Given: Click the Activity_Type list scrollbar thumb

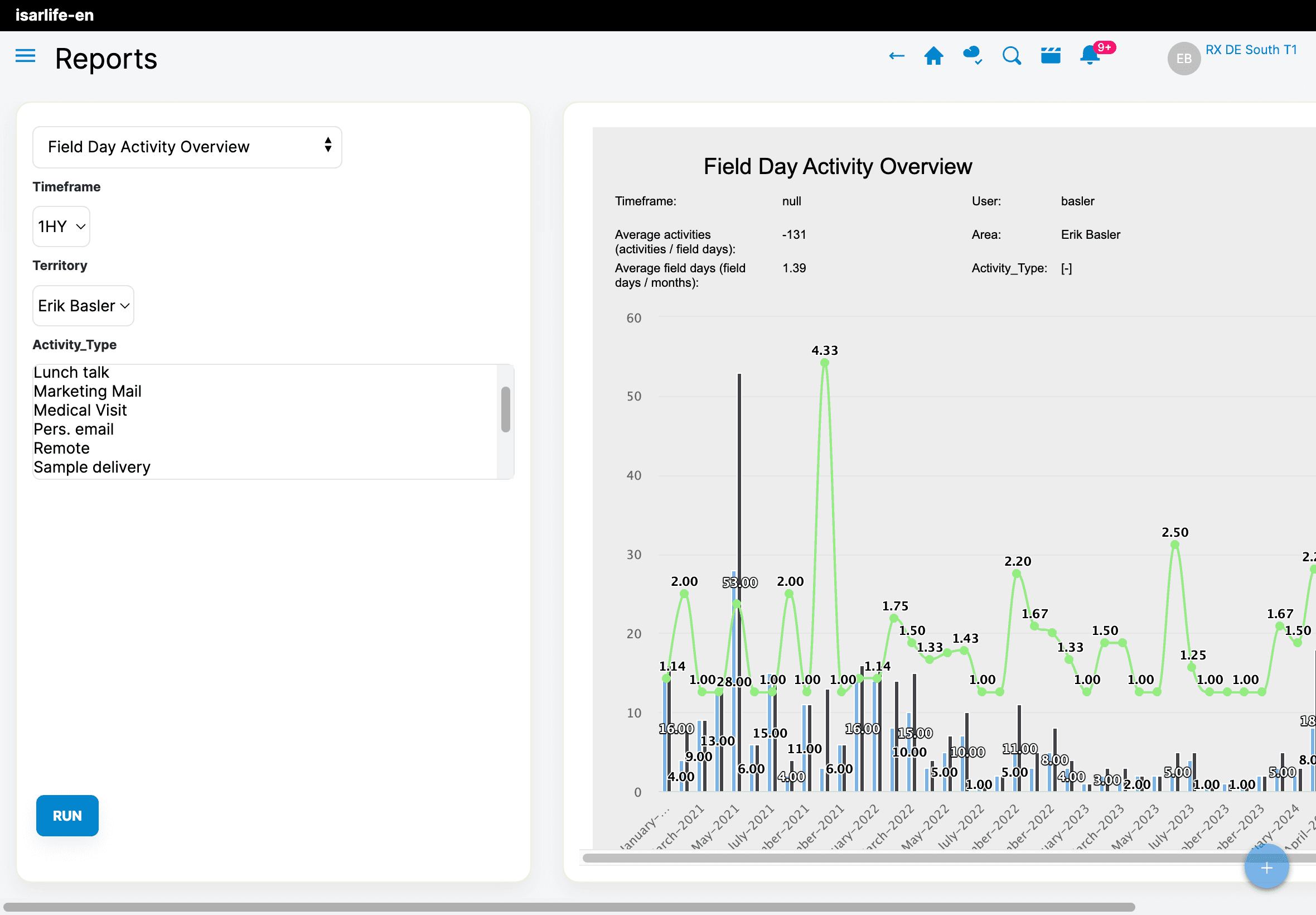Looking at the screenshot, I should click(505, 410).
